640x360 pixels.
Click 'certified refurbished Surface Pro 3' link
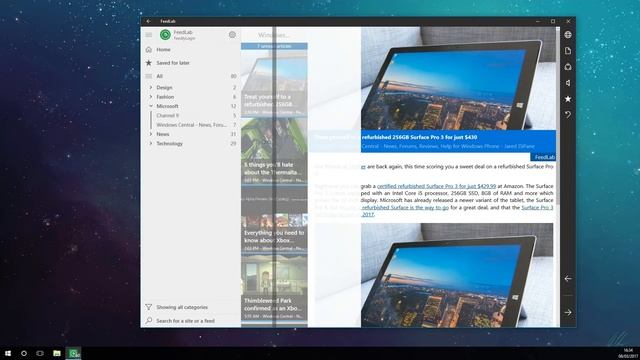point(436,186)
